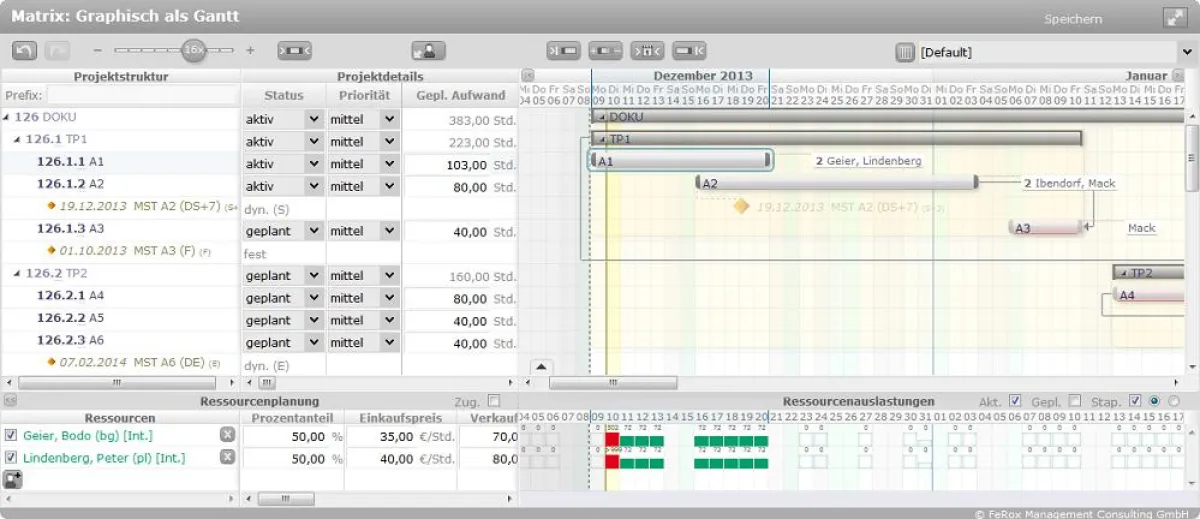Click the Speichern button
This screenshot has width=1200, height=519.
coord(1073,19)
